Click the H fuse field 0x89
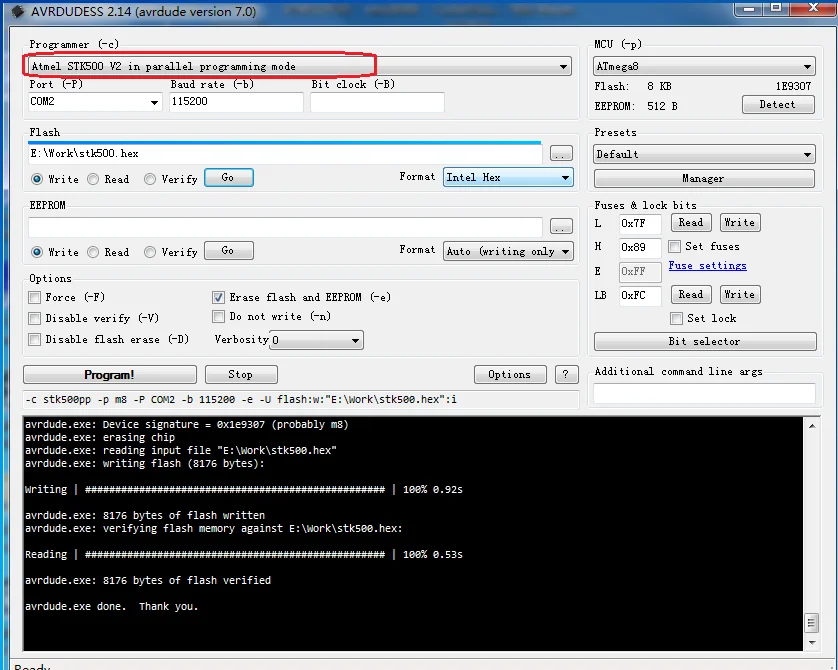838x670 pixels. (640, 247)
